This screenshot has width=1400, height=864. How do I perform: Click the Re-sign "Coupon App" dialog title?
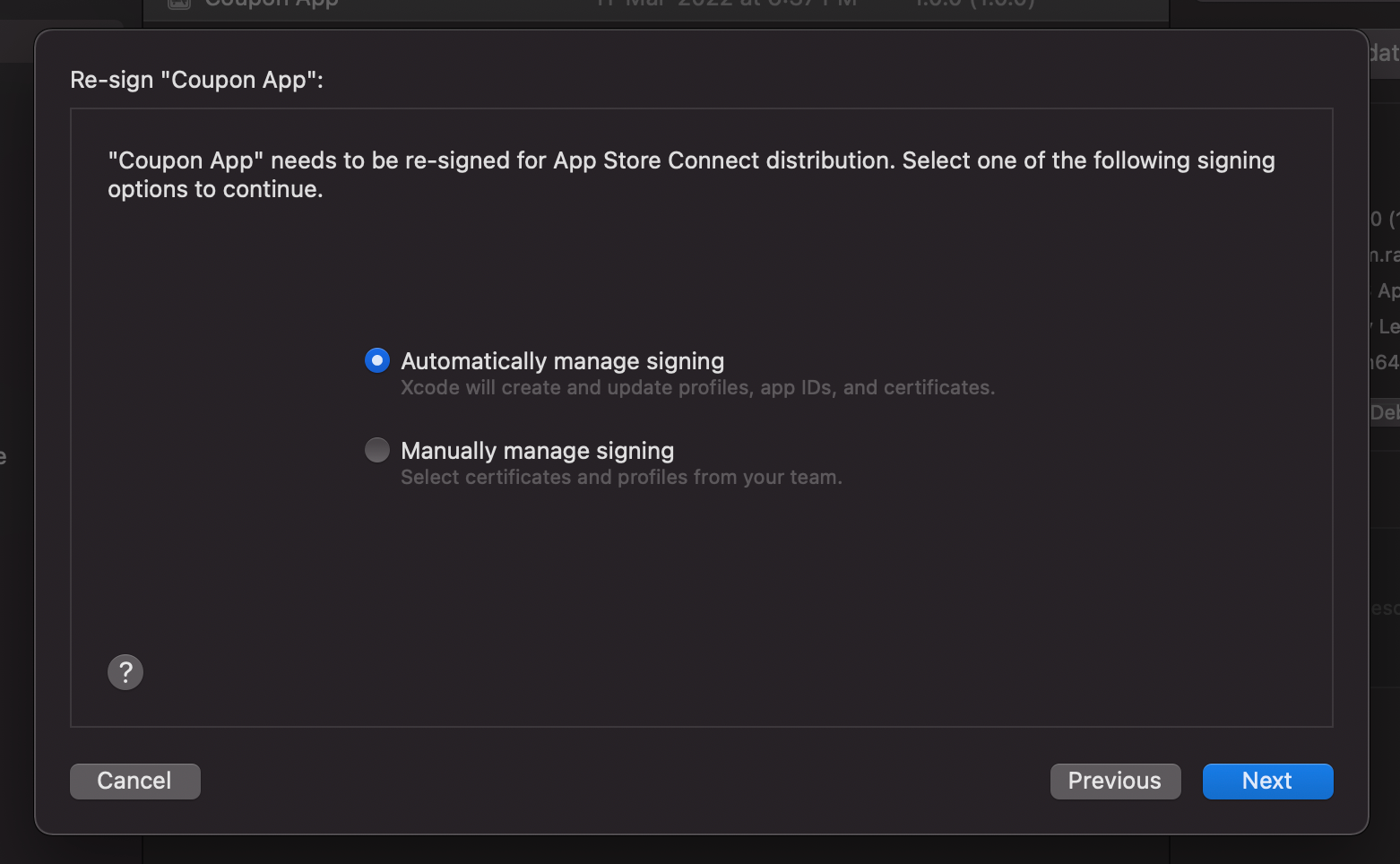pyautogui.click(x=196, y=80)
